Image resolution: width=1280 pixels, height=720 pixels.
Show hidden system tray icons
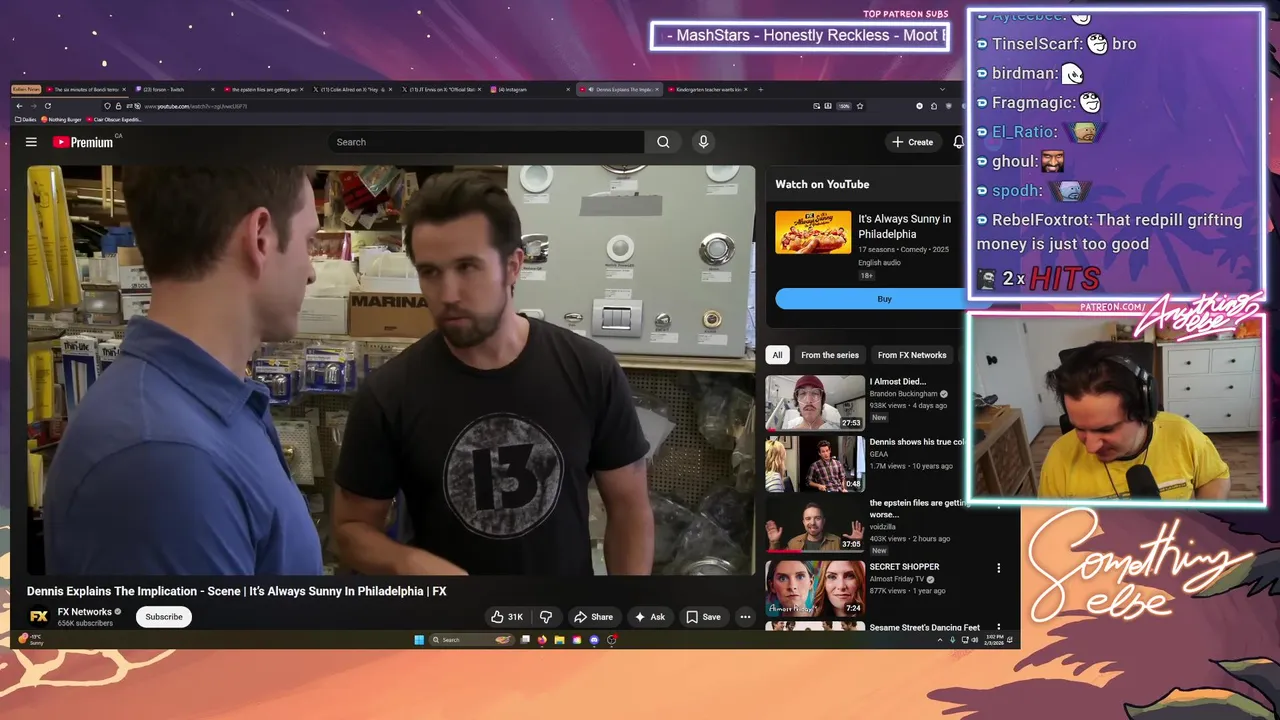pos(939,640)
